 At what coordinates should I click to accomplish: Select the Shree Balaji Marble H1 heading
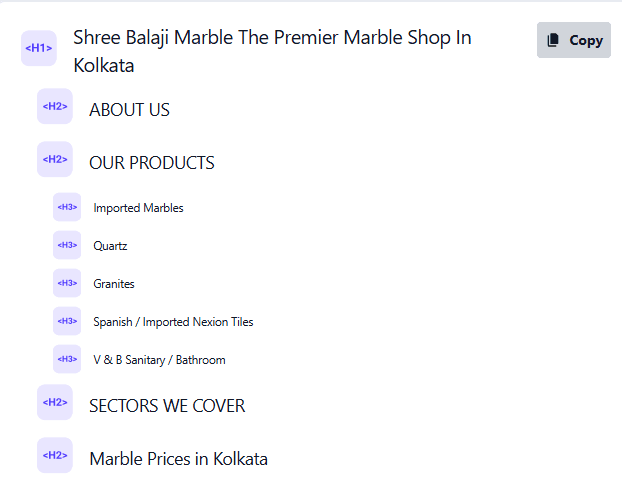(x=272, y=51)
